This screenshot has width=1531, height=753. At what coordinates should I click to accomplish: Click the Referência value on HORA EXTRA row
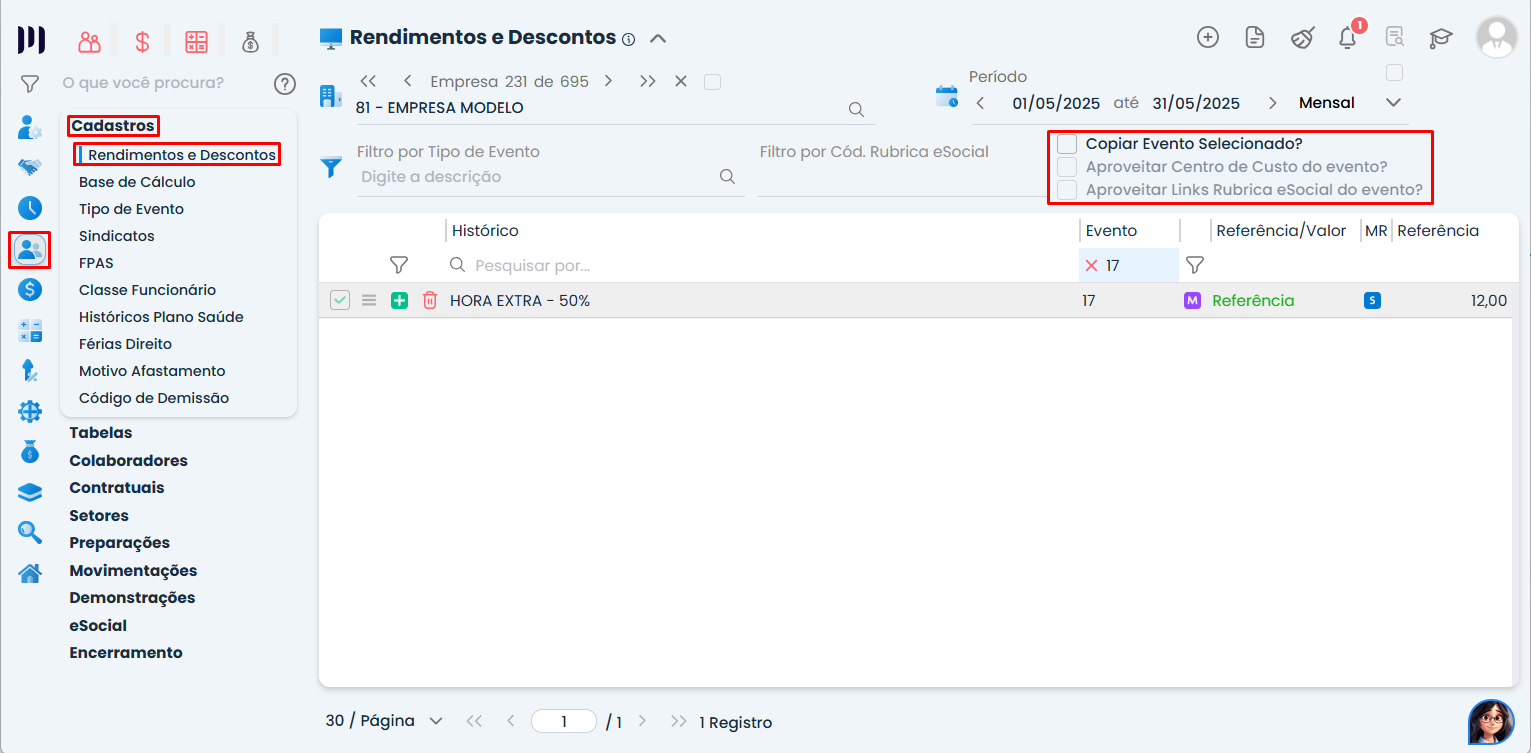tap(1253, 300)
